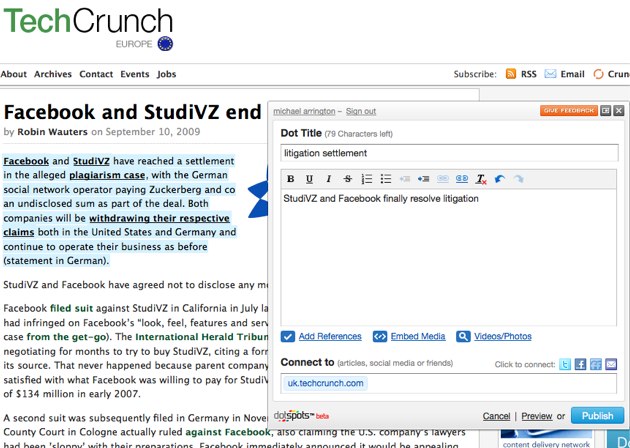Screen dimensions: 630x448
Task: Open the filed suit link
Action: (72, 309)
